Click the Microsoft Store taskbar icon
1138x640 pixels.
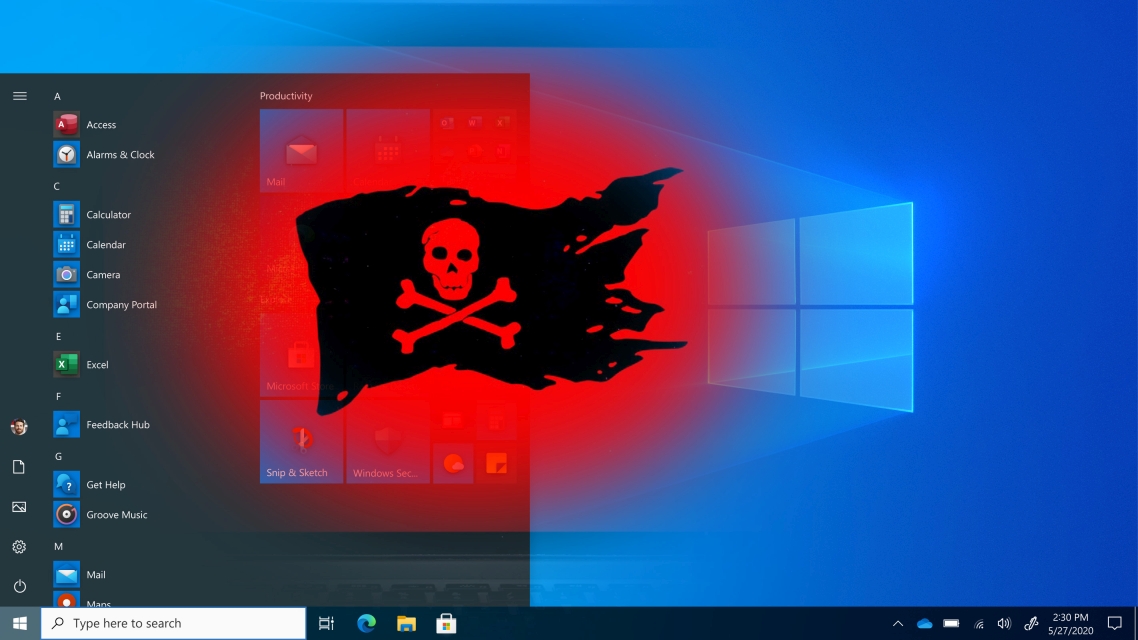pyautogui.click(x=446, y=624)
